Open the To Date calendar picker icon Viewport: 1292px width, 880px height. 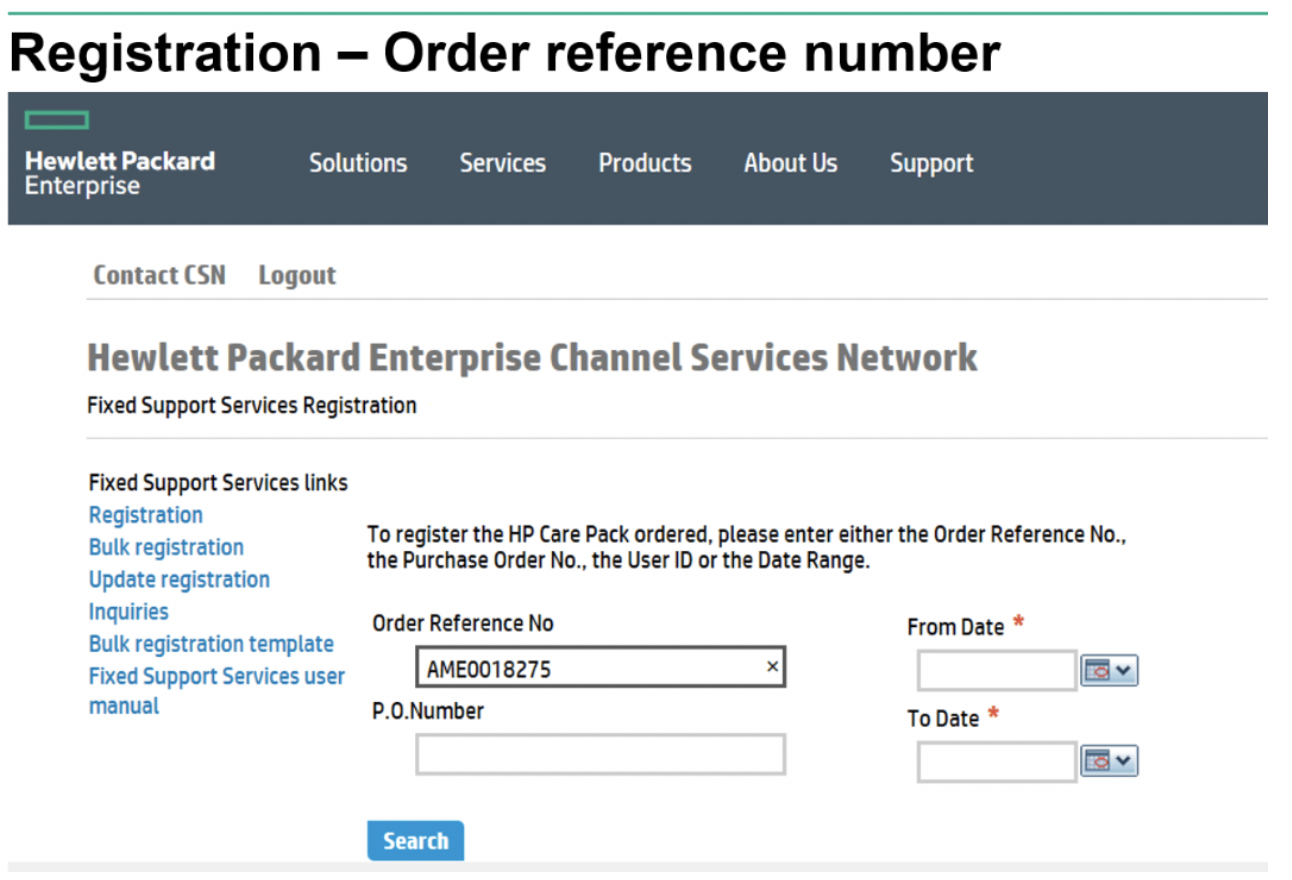(1110, 762)
